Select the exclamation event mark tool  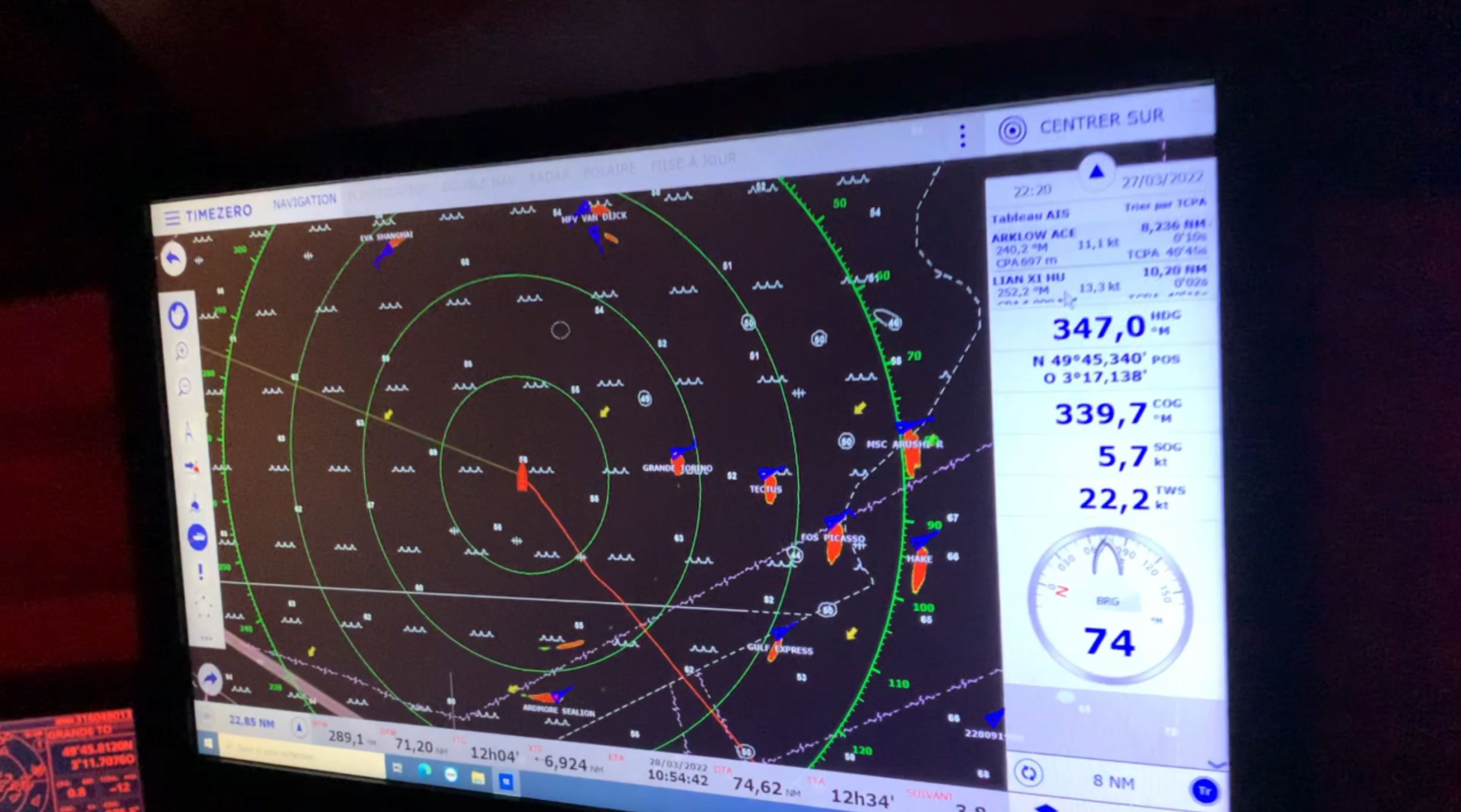tap(200, 572)
